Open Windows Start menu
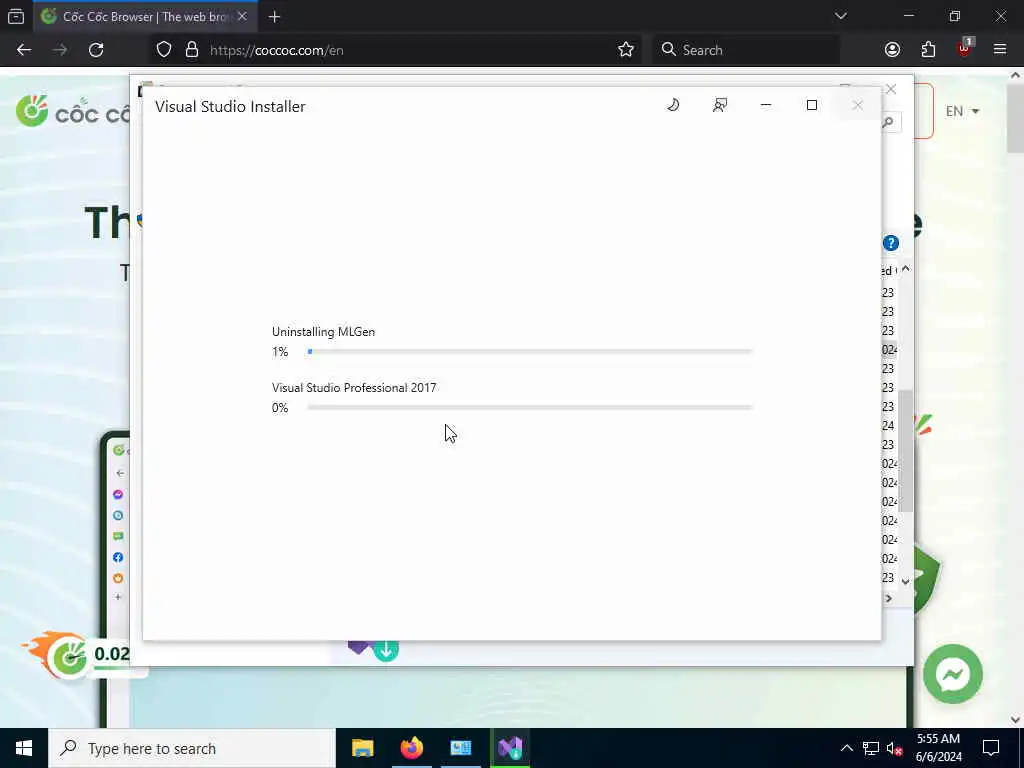Screen dimensions: 1024x768 point(24,748)
